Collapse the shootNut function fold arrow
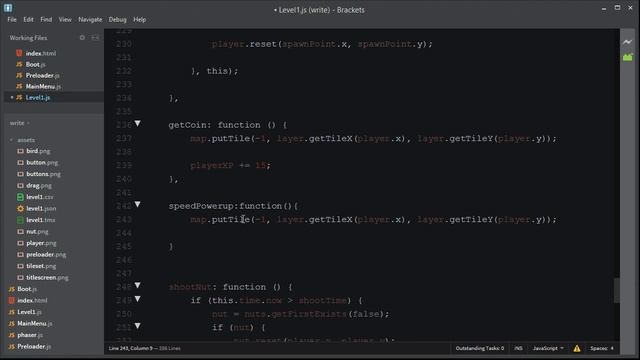The width and height of the screenshot is (640, 360). point(138,285)
